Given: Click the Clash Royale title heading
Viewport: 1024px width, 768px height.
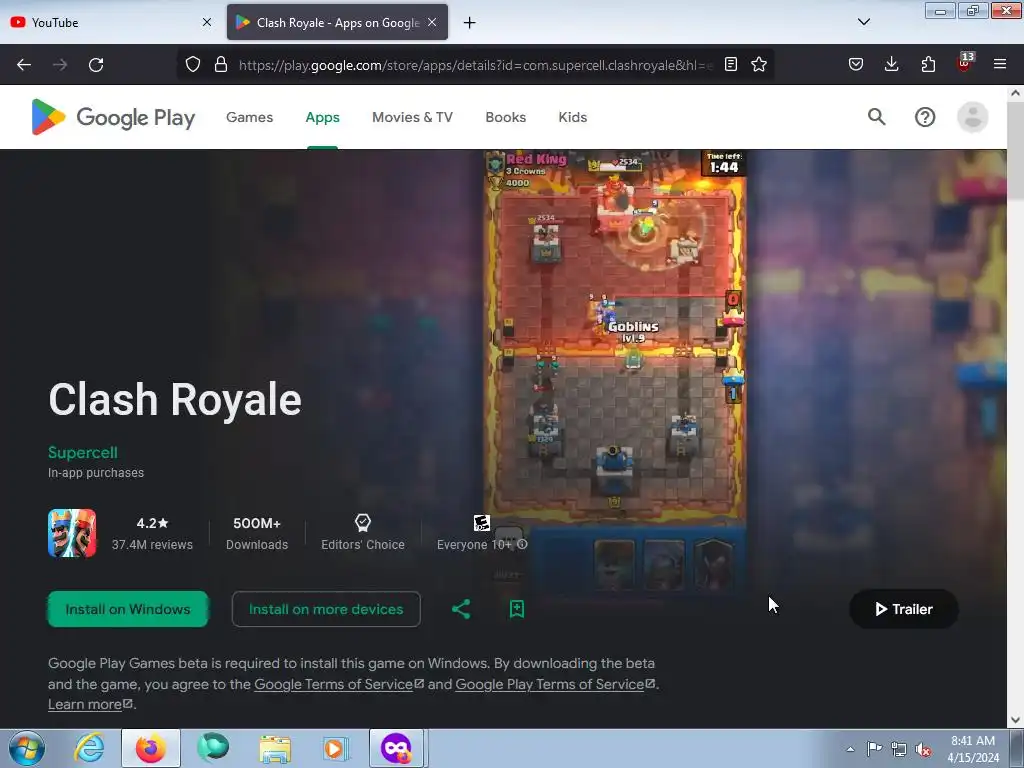Looking at the screenshot, I should click(x=175, y=400).
